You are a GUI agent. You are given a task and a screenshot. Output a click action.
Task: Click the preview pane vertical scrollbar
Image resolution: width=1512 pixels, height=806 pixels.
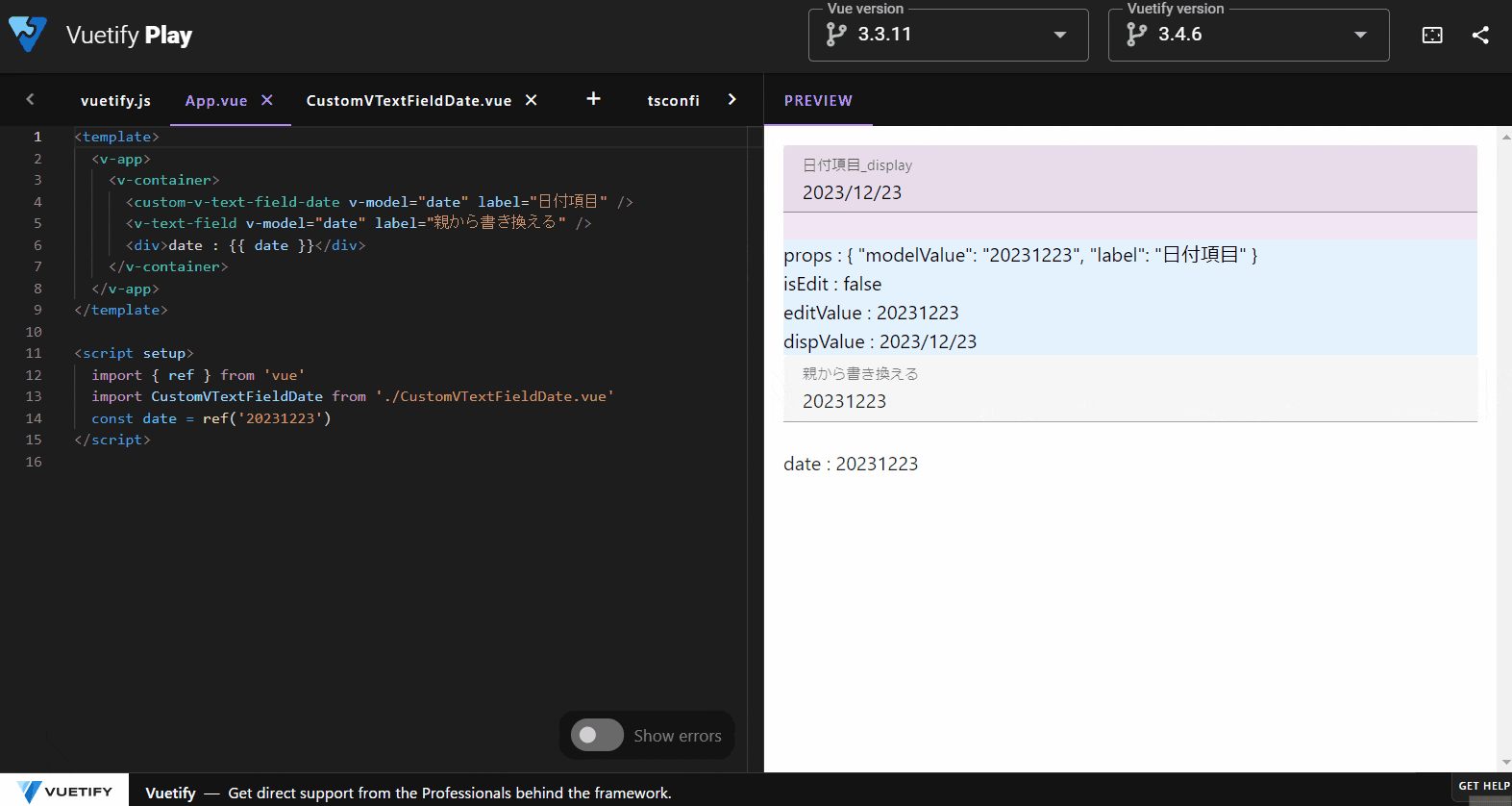click(1505, 449)
